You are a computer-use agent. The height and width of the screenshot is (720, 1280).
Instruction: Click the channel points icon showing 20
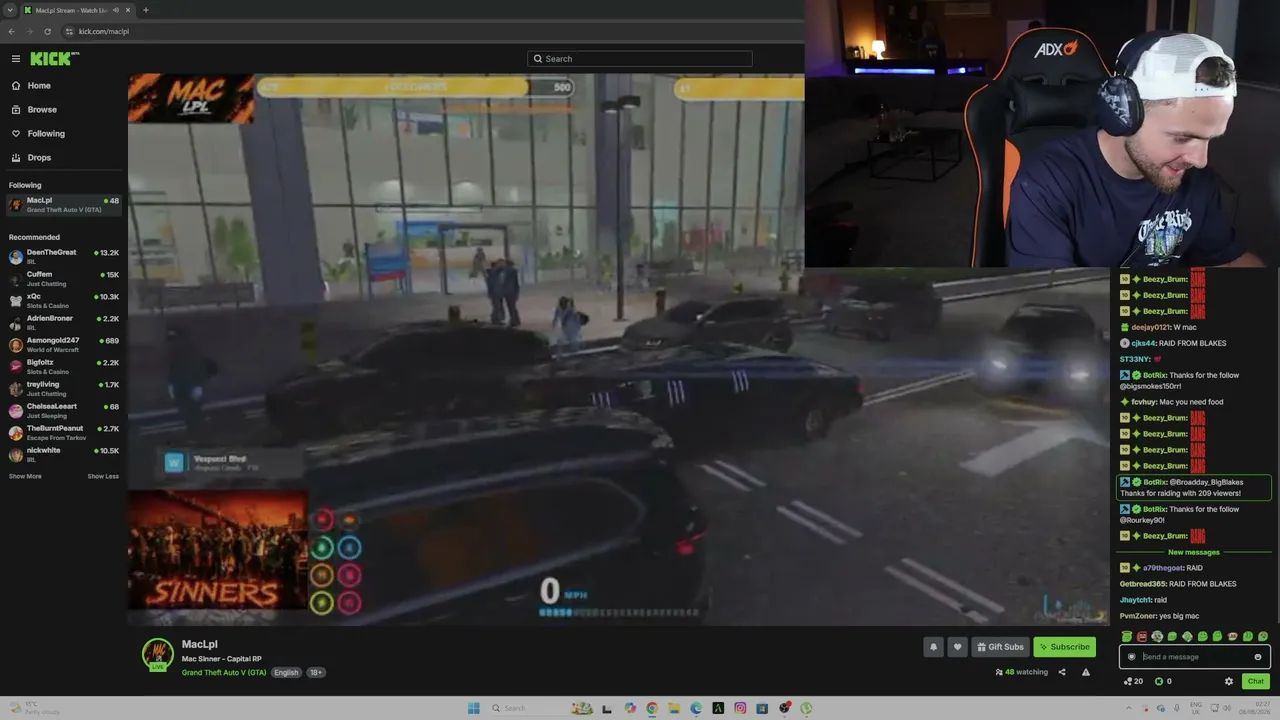coord(1133,681)
